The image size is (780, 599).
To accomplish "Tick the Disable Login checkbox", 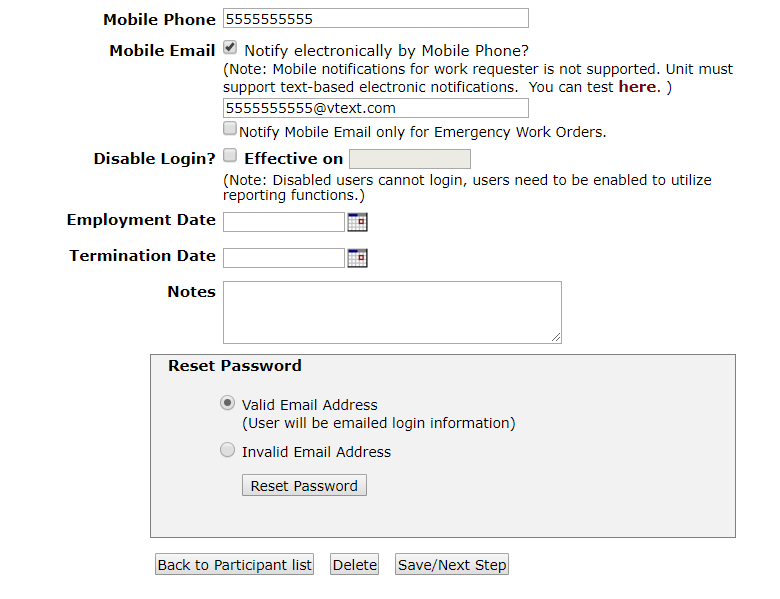I will (230, 155).
